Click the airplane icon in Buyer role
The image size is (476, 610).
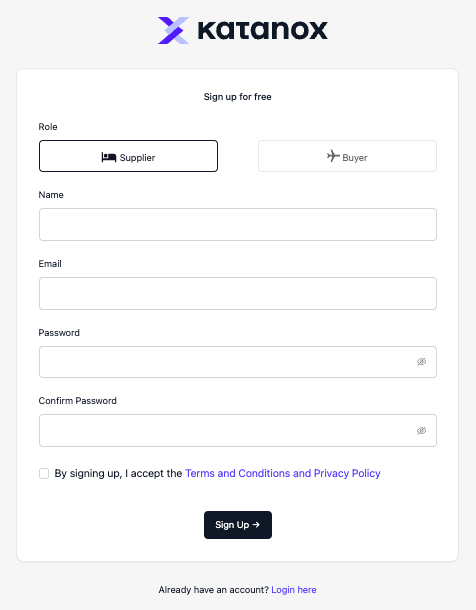(333, 156)
